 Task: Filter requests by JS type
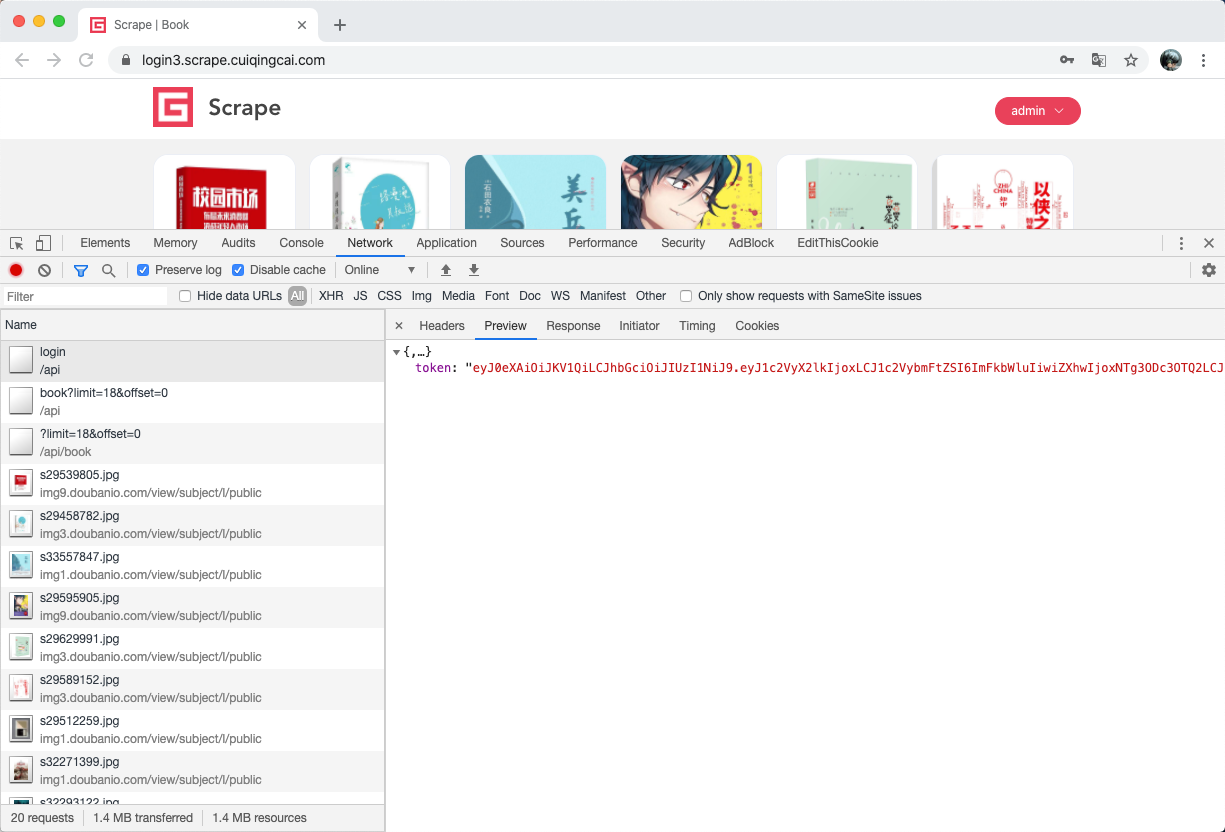360,296
